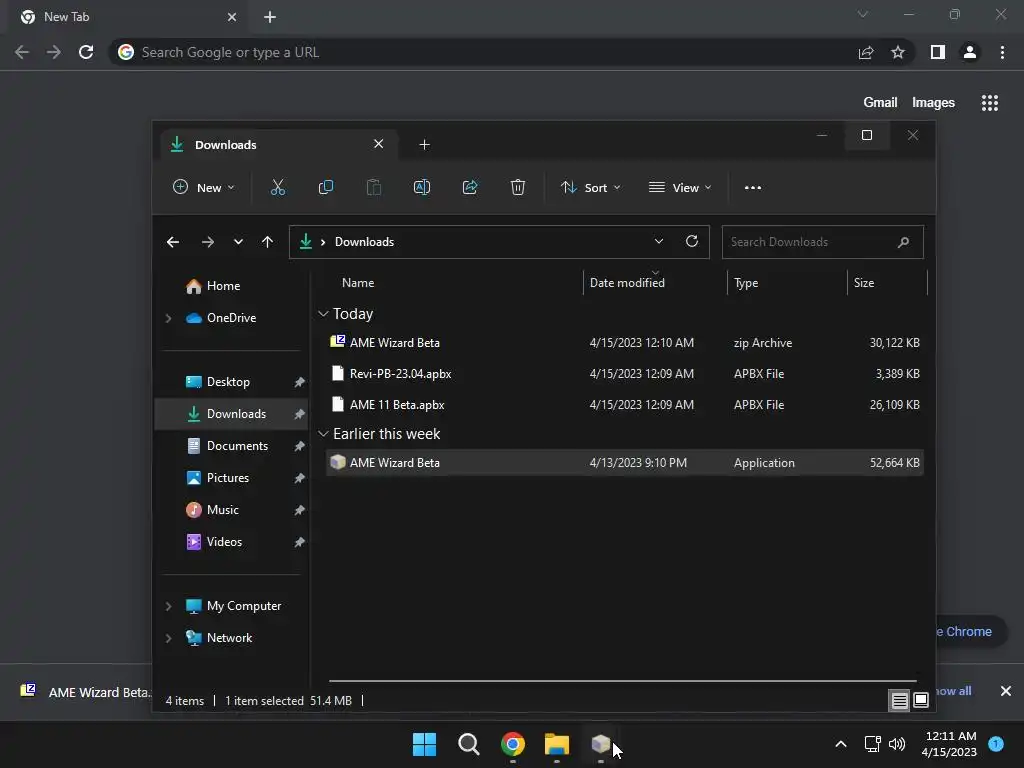Refresh the Downloads folder
1024x768 pixels.
click(x=692, y=242)
